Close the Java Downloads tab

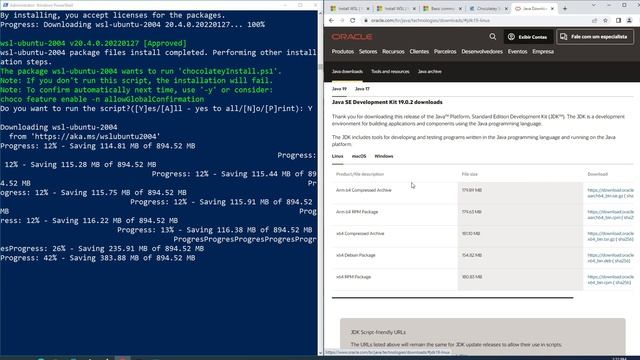tap(552, 8)
